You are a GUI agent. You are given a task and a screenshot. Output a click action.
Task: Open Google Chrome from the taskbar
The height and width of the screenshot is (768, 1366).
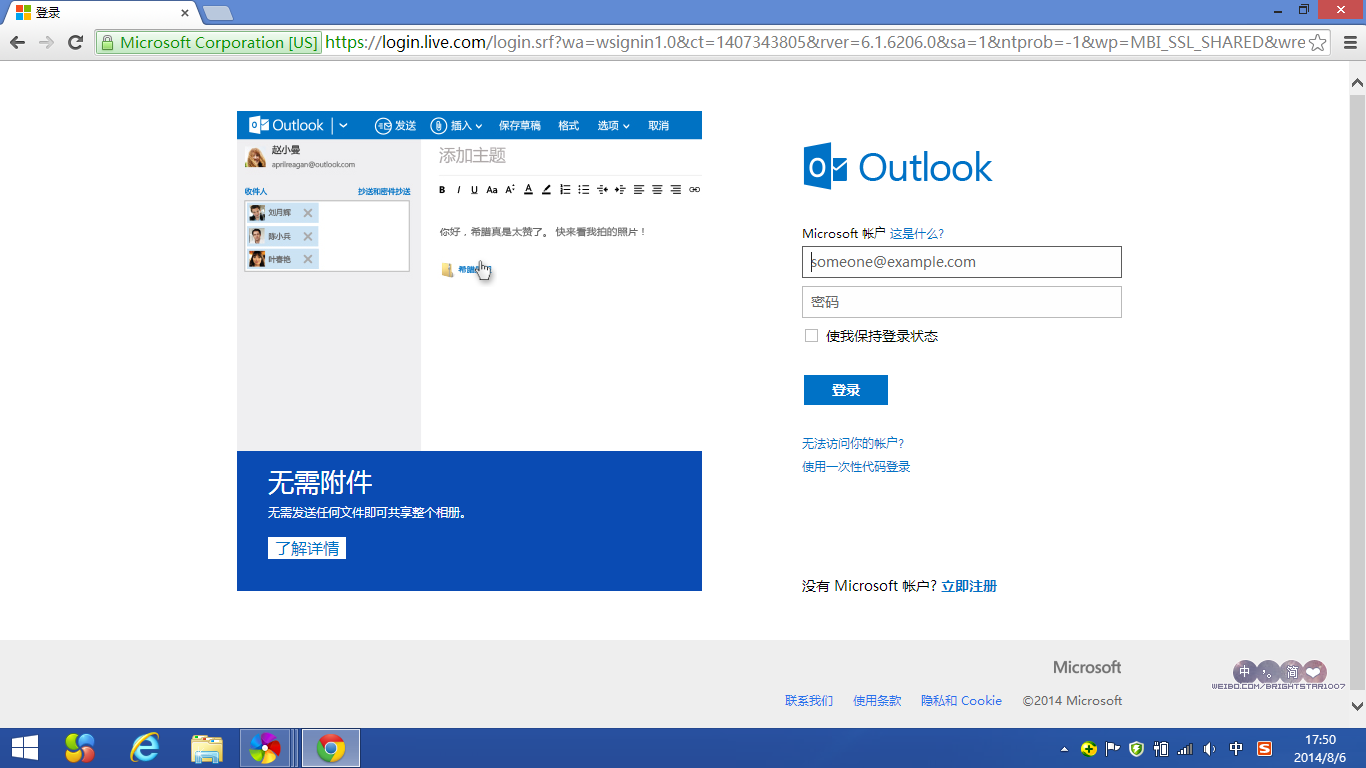[330, 747]
